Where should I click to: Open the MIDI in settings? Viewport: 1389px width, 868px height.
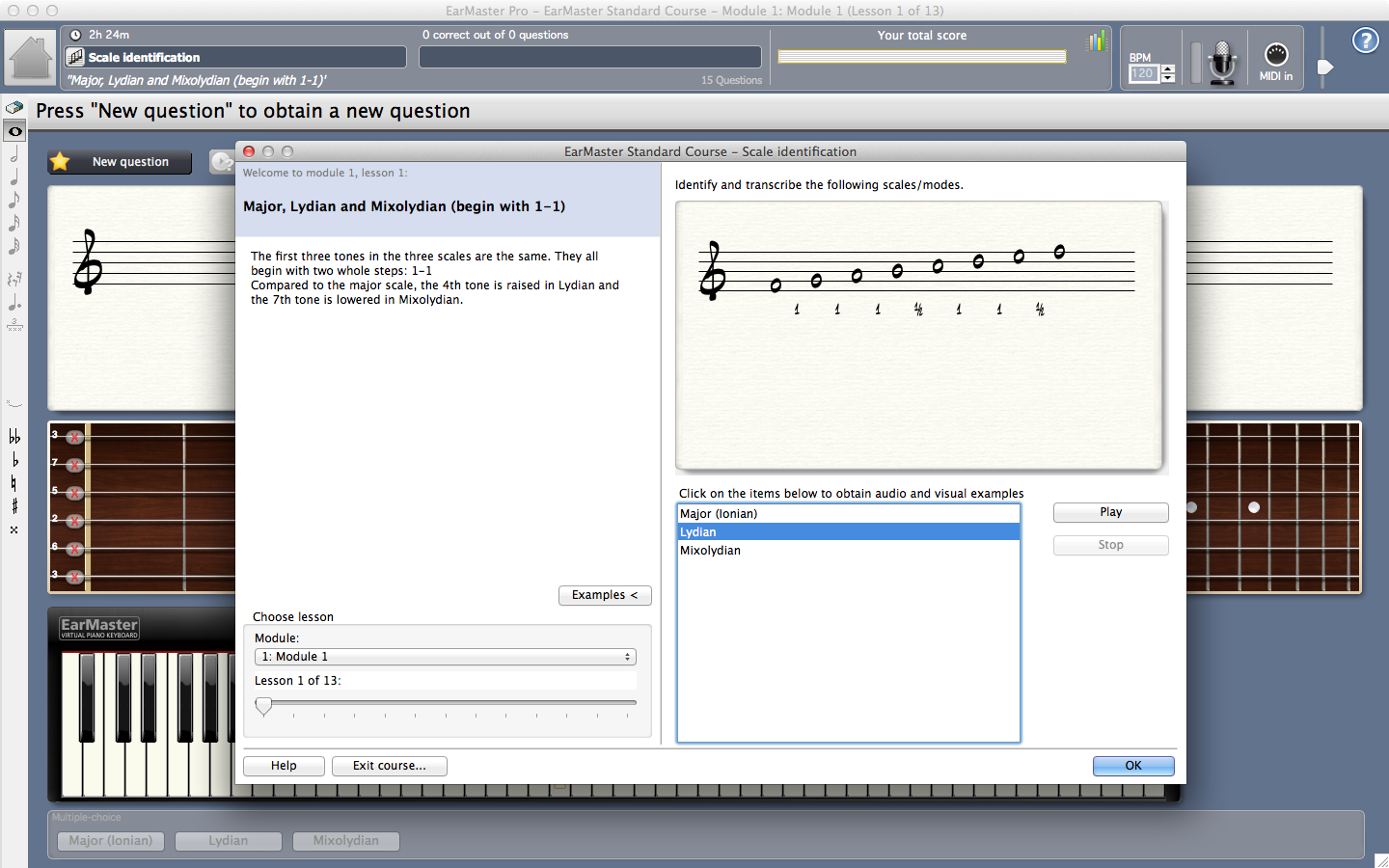(x=1275, y=61)
